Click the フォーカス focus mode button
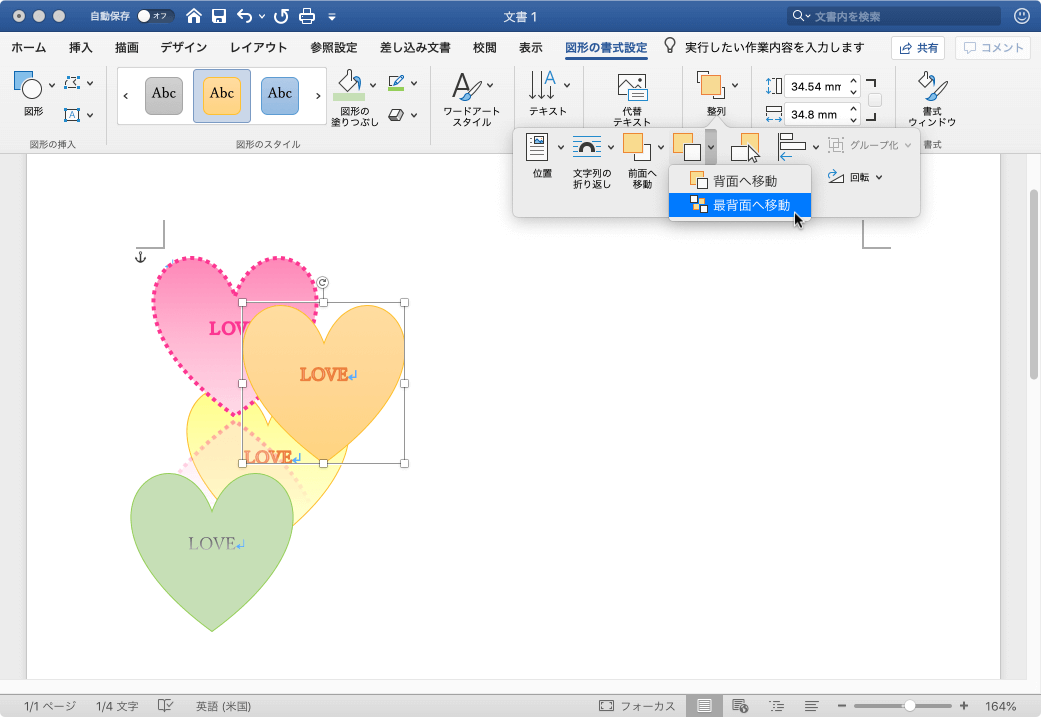 (637, 706)
